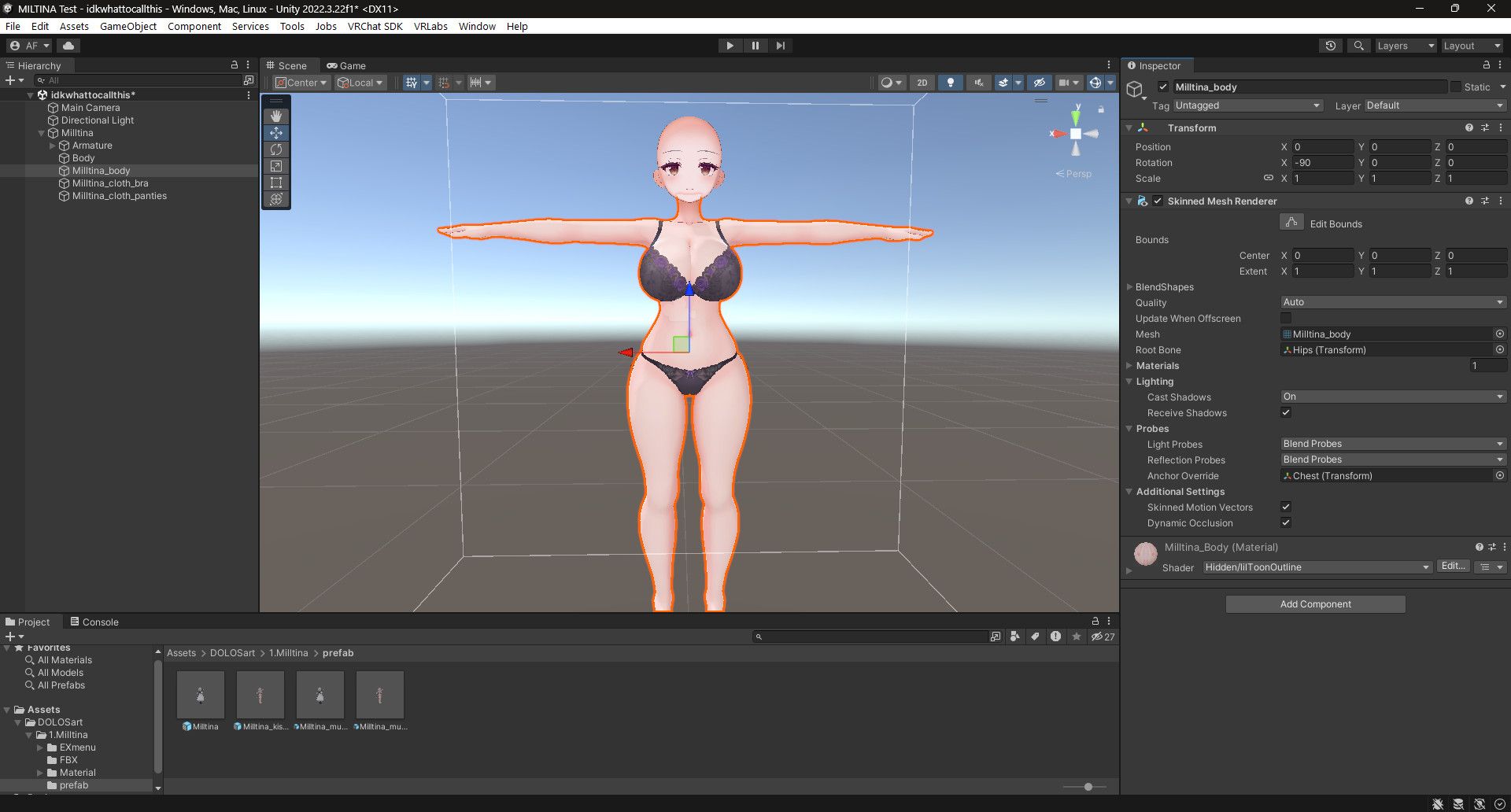This screenshot has width=1511, height=812.
Task: Open the Undo History icon
Action: (x=1331, y=46)
